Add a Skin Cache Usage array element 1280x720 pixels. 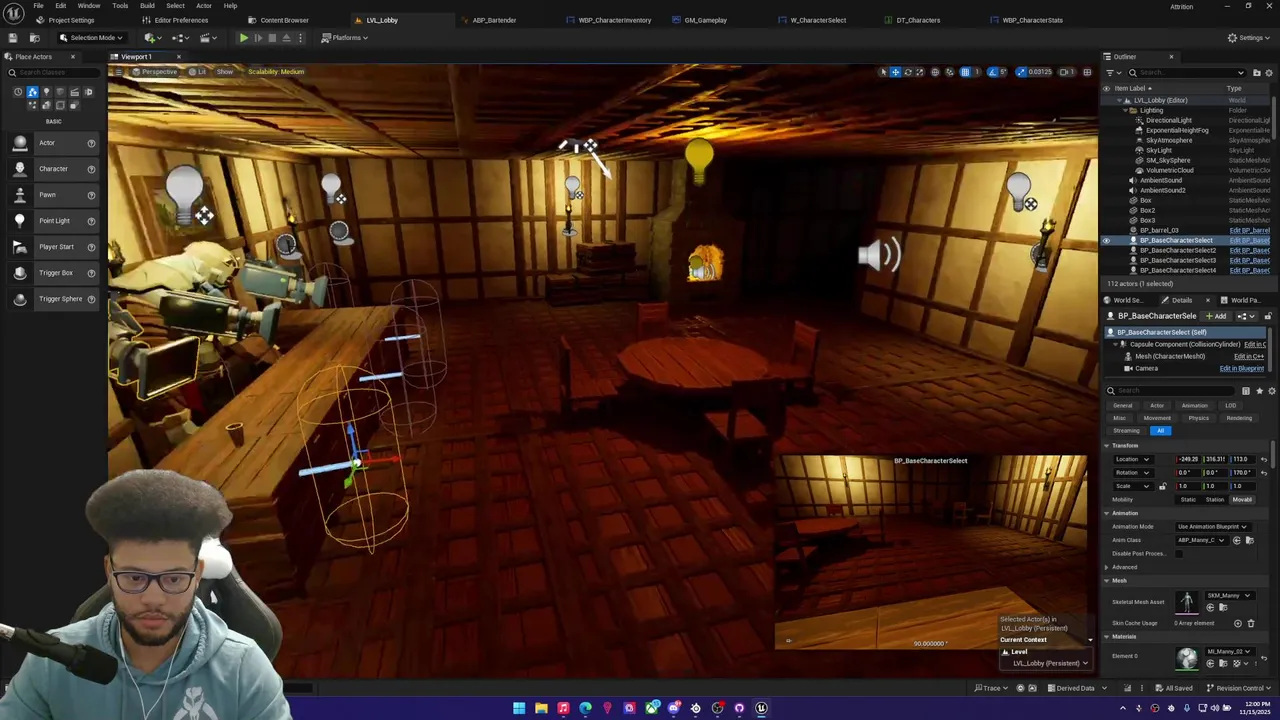[x=1237, y=623]
